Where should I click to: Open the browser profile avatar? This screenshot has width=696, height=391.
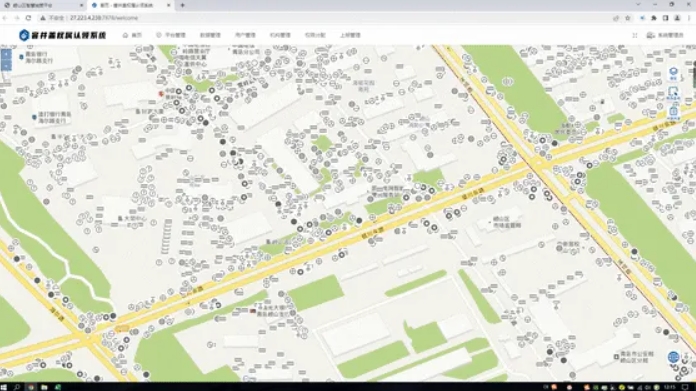tap(677, 18)
